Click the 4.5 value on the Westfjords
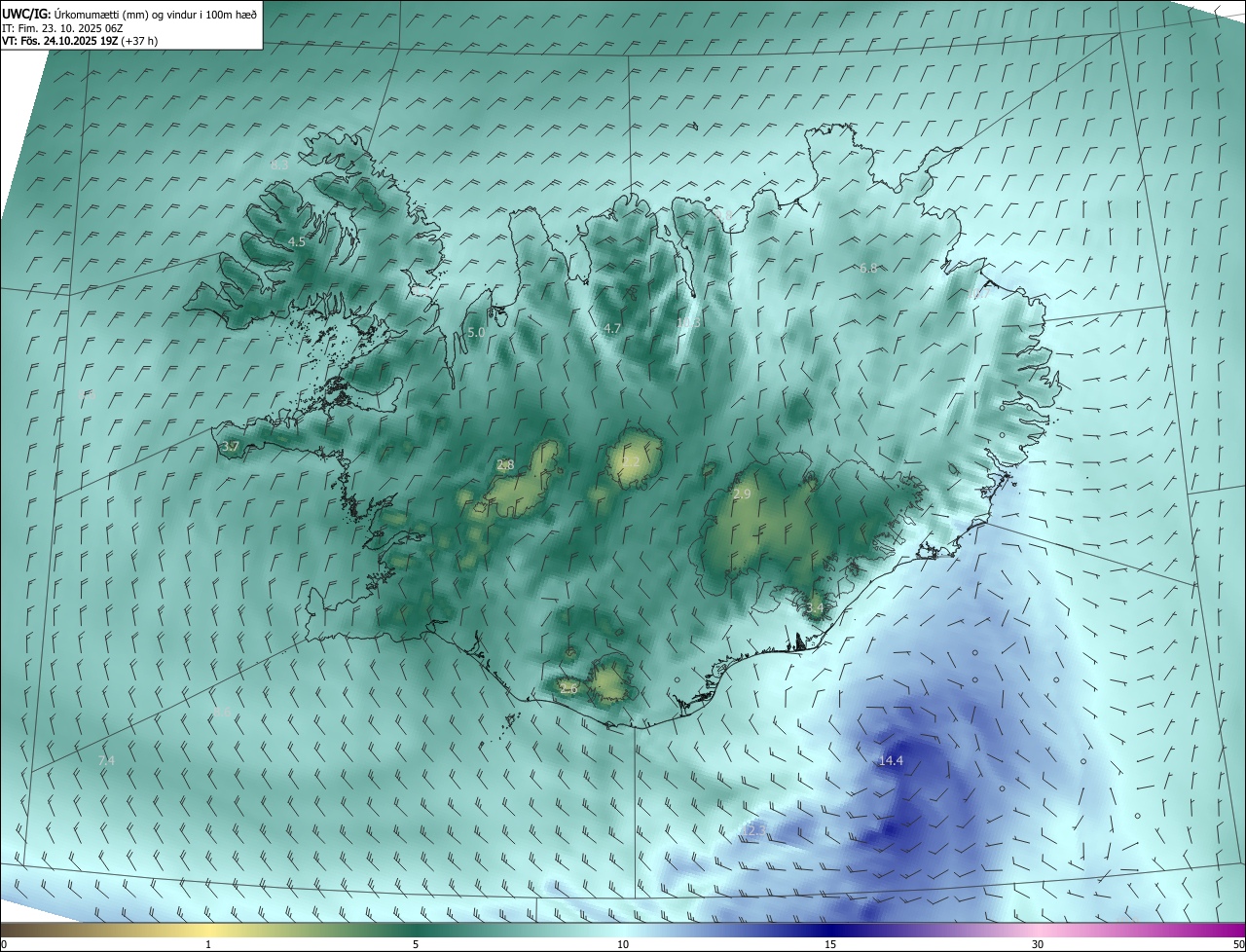Viewport: 1246px width, 952px height. tap(297, 241)
